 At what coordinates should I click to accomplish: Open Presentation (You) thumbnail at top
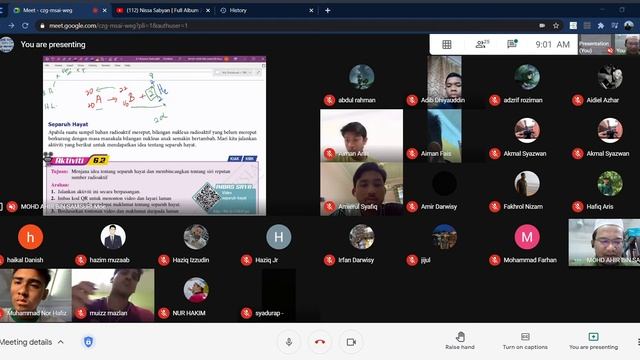point(596,44)
